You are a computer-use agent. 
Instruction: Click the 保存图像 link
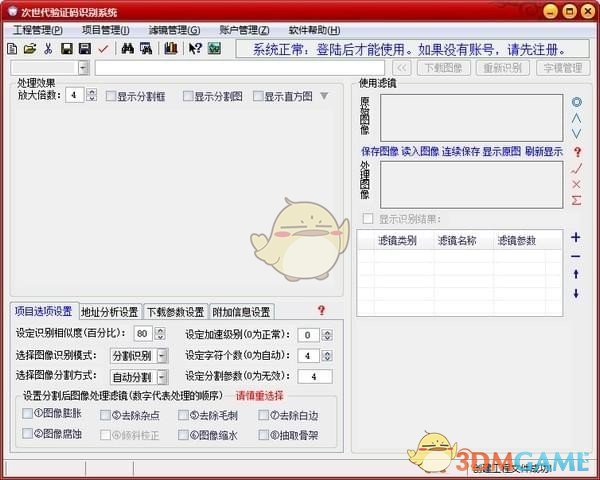click(x=380, y=151)
